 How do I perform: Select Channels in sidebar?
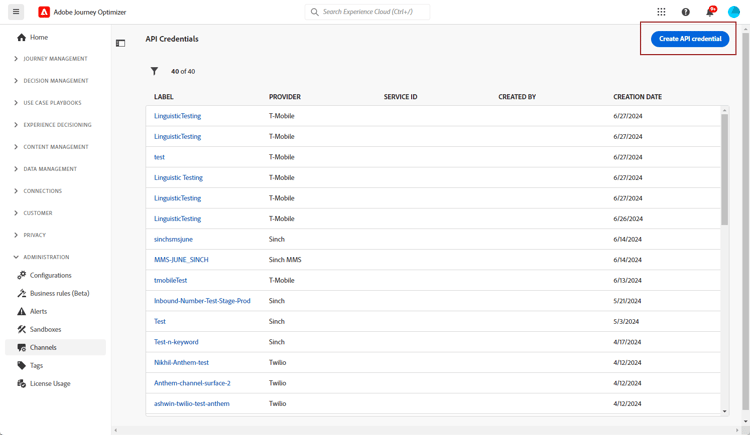point(55,347)
